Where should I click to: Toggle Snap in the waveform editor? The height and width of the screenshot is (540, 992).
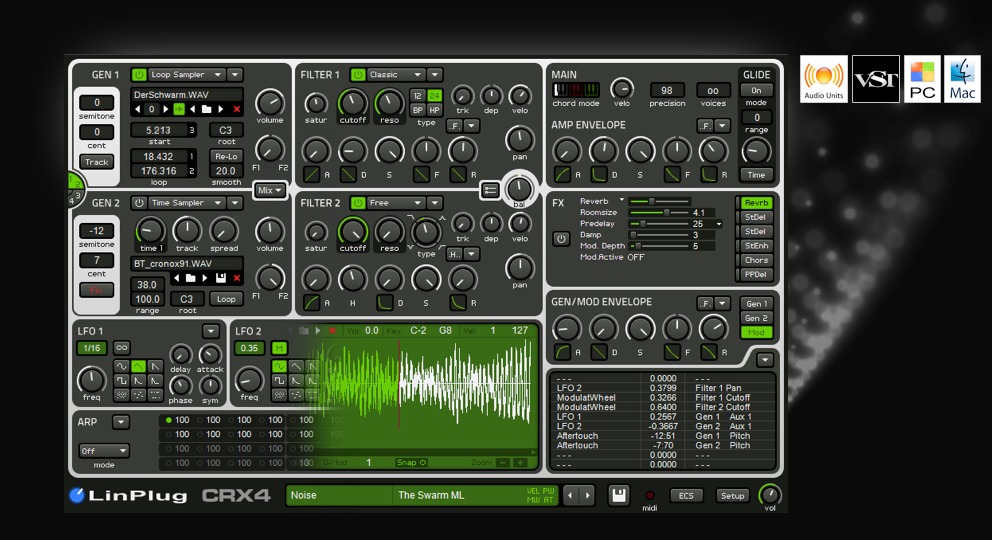point(411,463)
